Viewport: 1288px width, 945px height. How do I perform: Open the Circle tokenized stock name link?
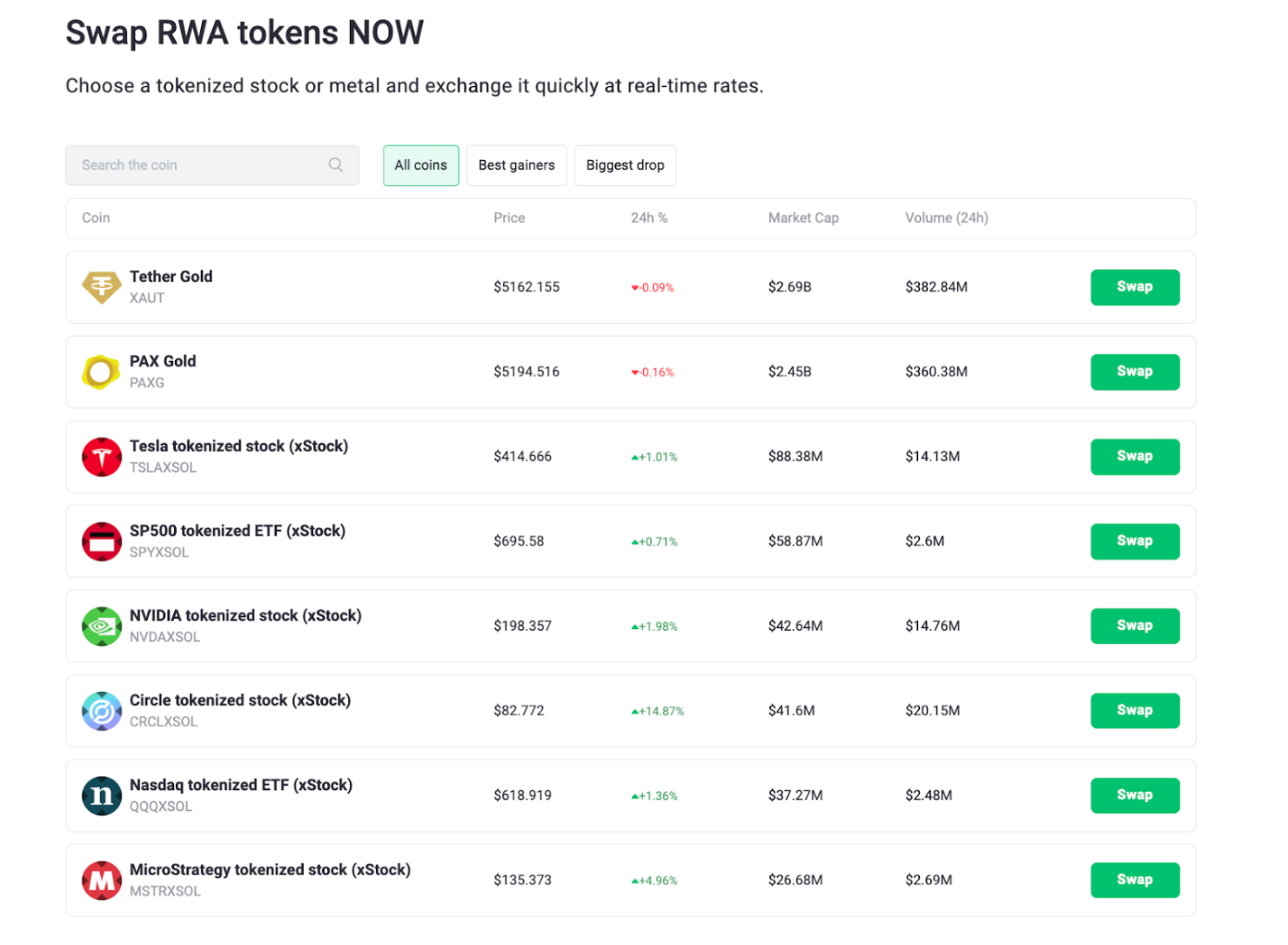239,700
